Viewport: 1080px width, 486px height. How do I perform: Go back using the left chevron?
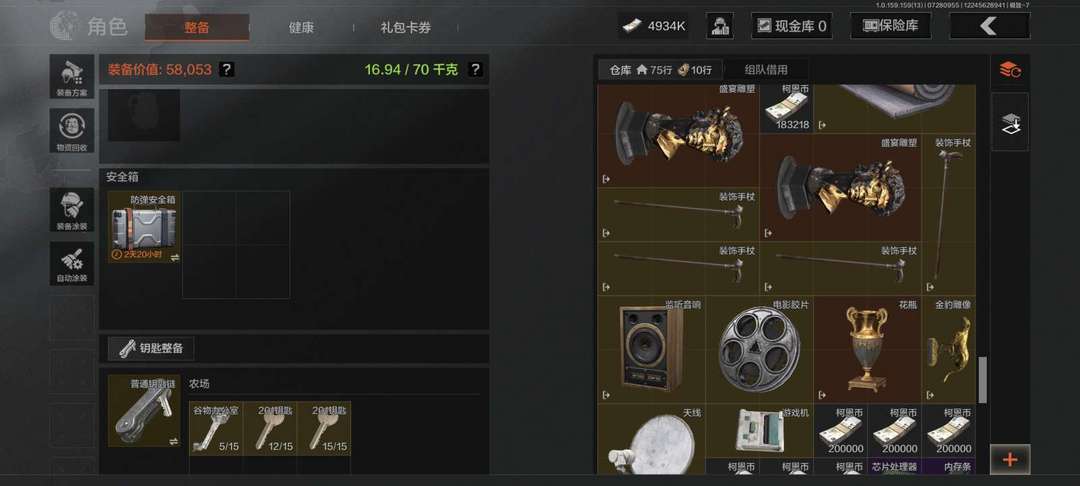(990, 26)
